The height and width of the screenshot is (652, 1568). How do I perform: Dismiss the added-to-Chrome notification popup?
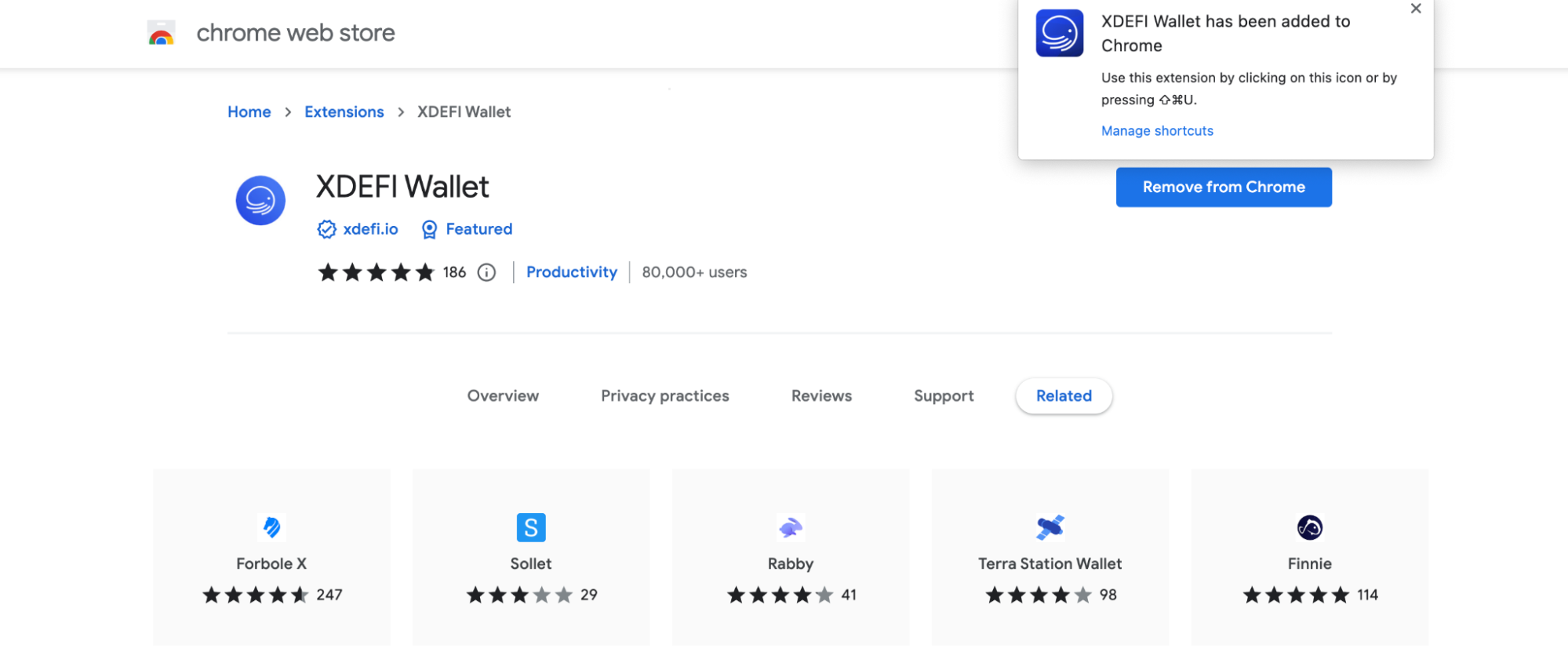point(1415,9)
